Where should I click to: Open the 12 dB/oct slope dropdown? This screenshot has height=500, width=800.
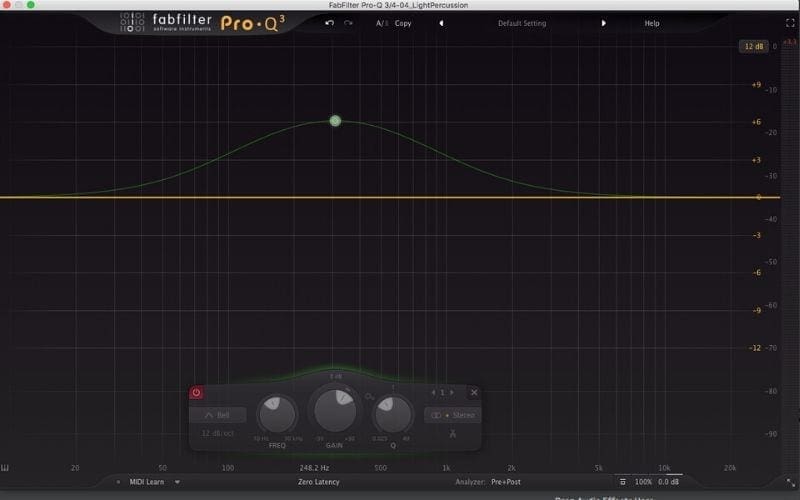217,433
